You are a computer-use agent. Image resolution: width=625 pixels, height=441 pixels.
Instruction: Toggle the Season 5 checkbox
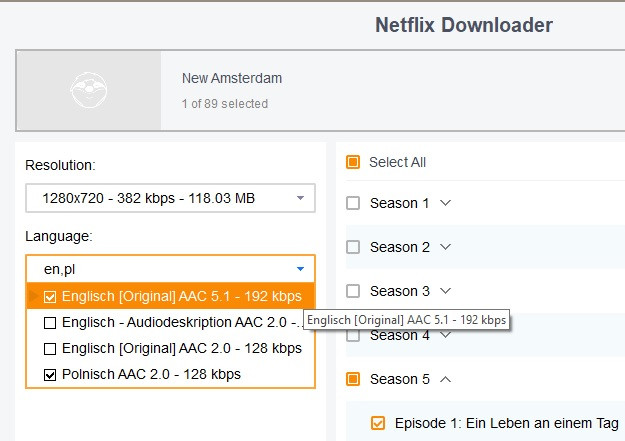pos(353,379)
